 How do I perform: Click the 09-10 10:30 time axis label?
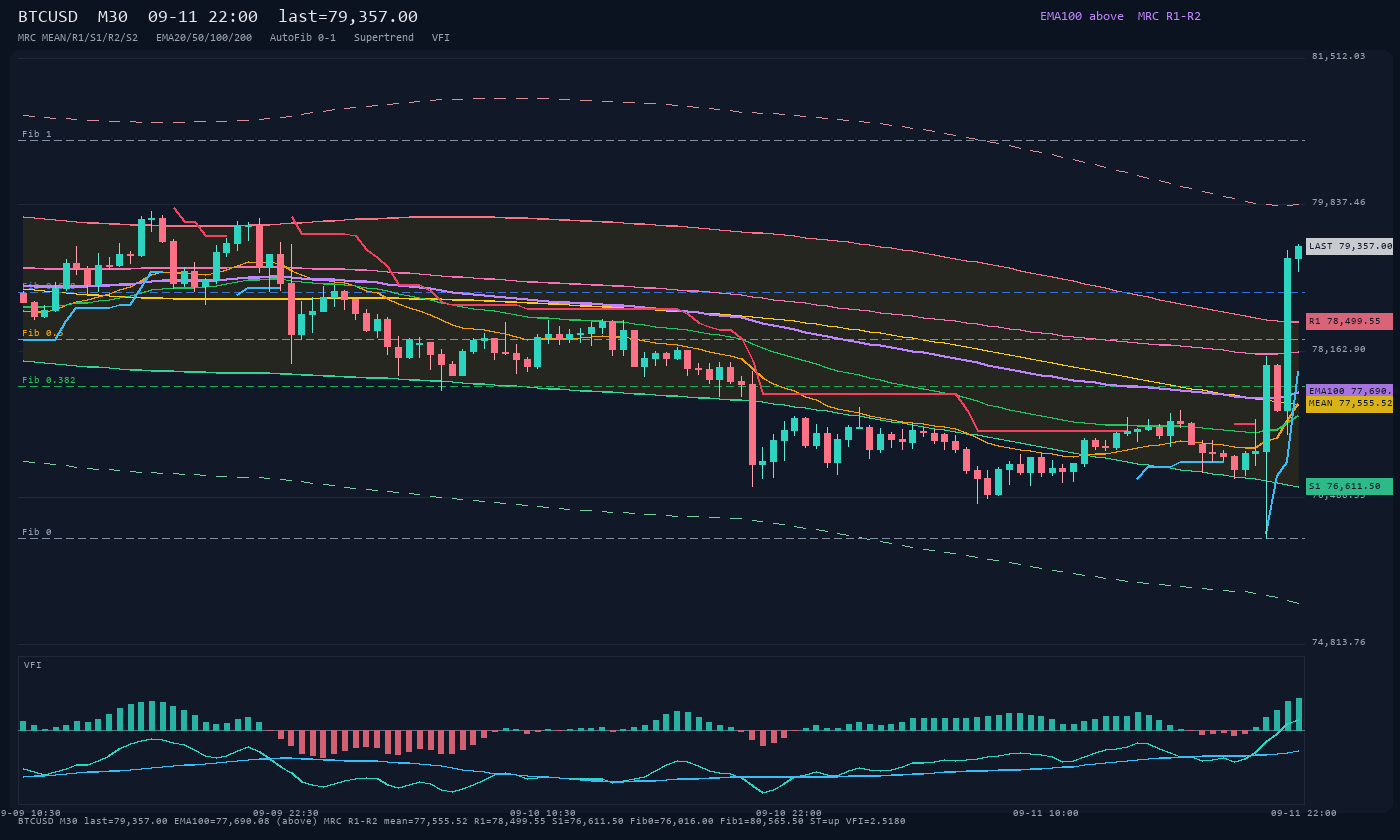[543, 813]
